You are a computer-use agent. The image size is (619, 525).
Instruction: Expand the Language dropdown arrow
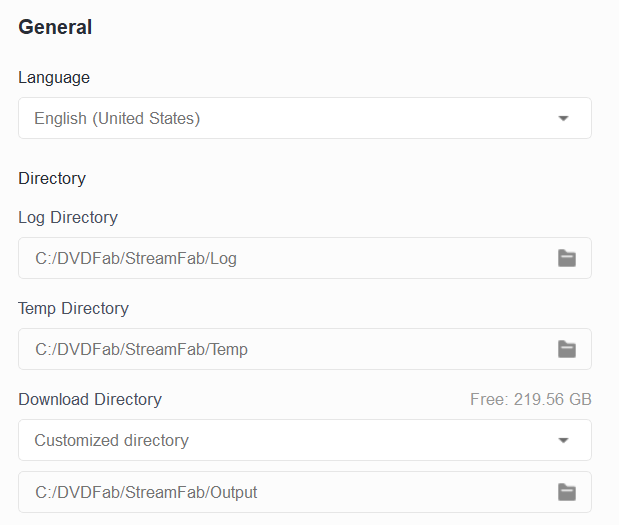tap(563, 118)
